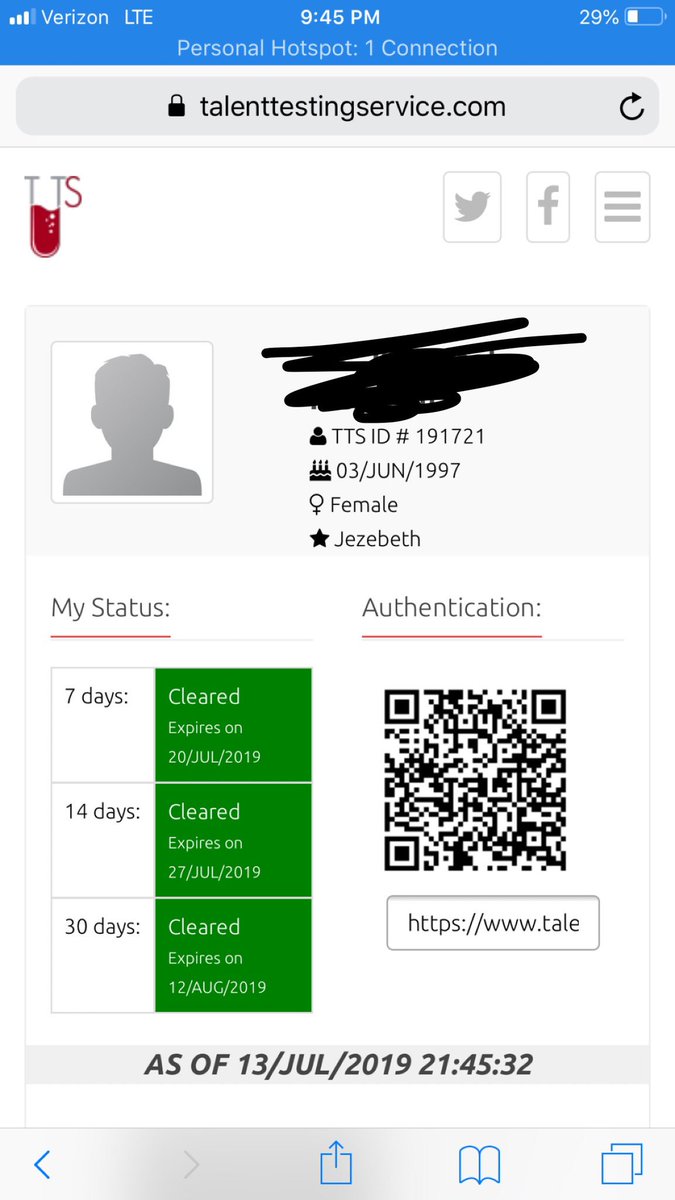Click the TTS test tube logo
Viewport: 675px width, 1200px height.
54,216
